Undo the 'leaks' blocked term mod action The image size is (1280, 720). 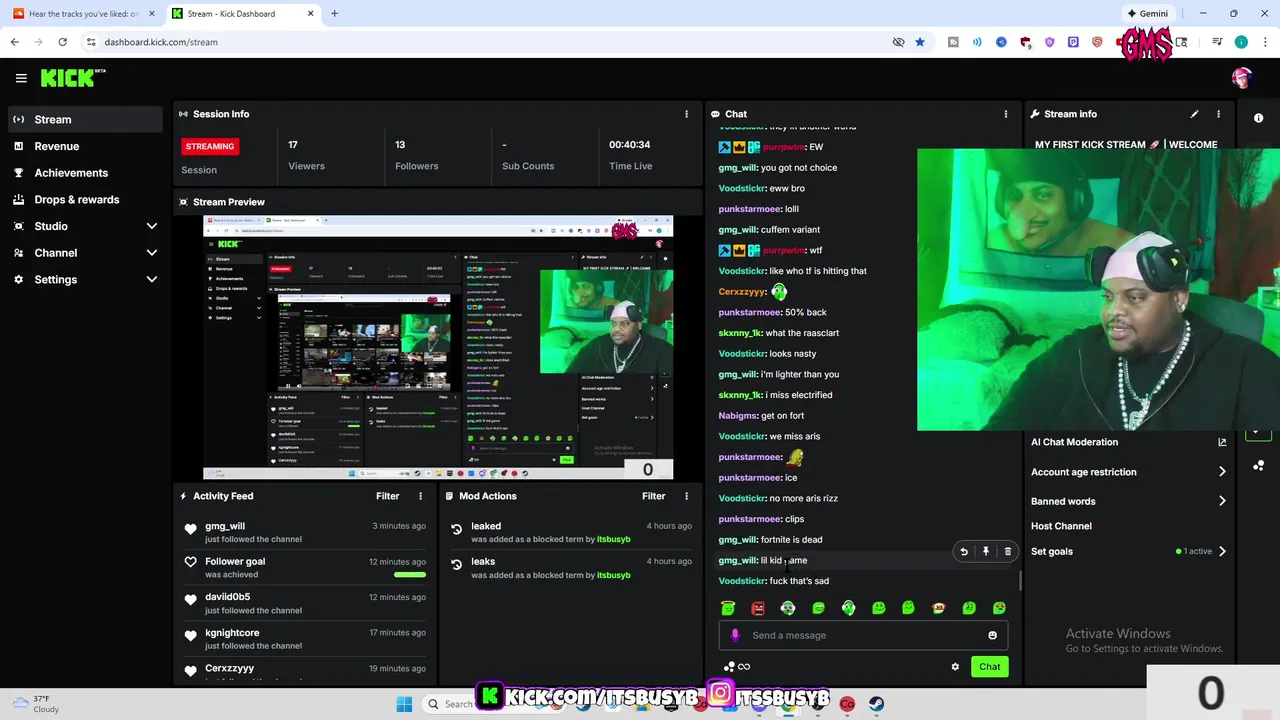457,565
